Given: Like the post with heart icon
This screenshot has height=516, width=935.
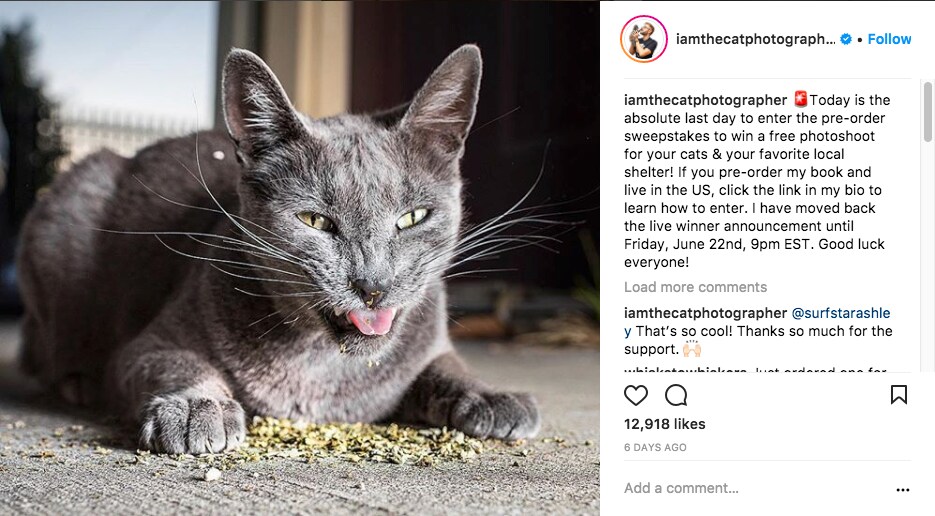Looking at the screenshot, I should coord(636,395).
